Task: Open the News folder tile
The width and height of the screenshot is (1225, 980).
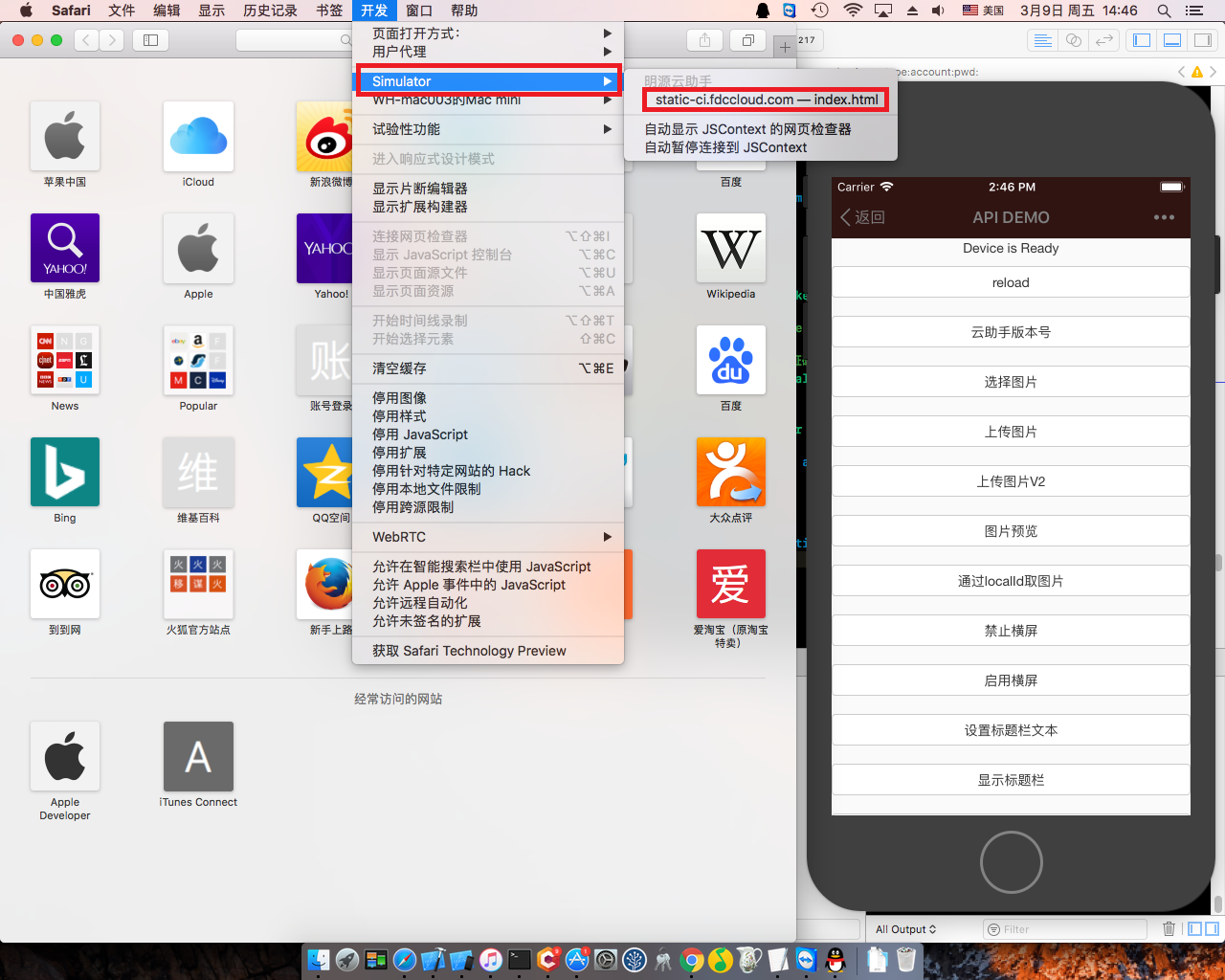Action: tap(65, 360)
